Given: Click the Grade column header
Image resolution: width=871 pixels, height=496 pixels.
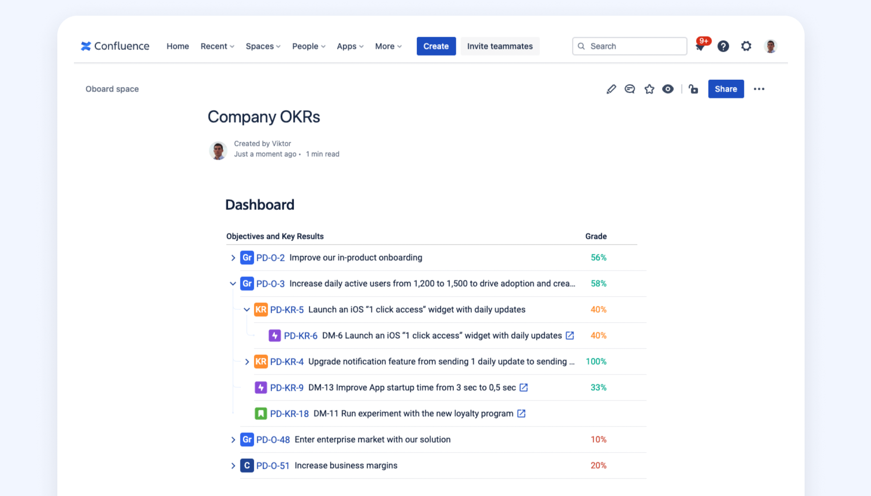Looking at the screenshot, I should point(595,236).
